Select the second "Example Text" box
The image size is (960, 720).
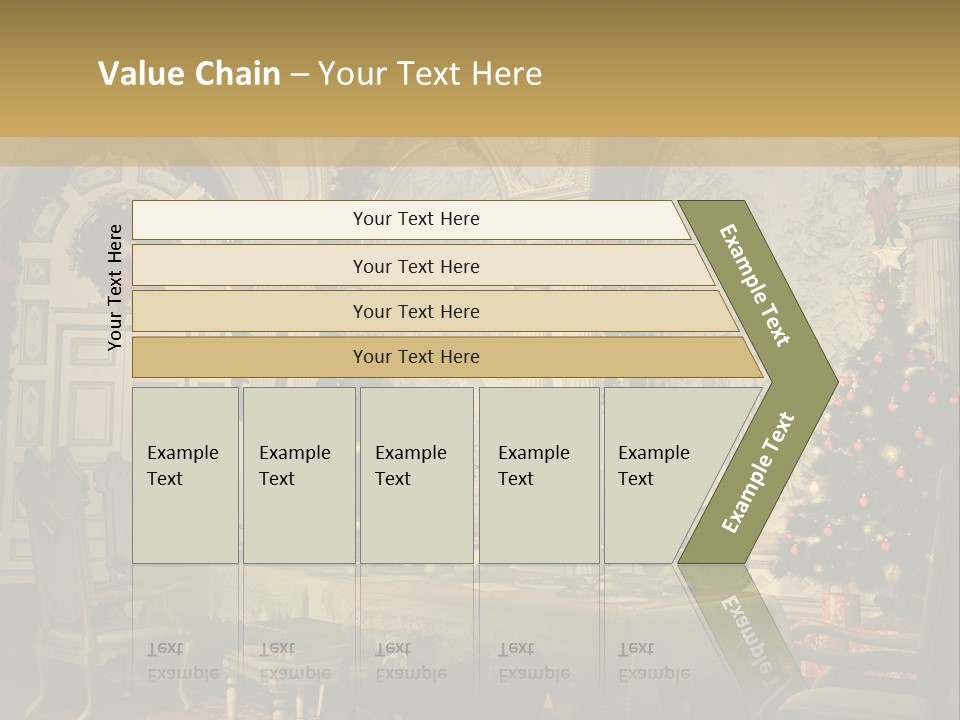pyautogui.click(x=298, y=474)
